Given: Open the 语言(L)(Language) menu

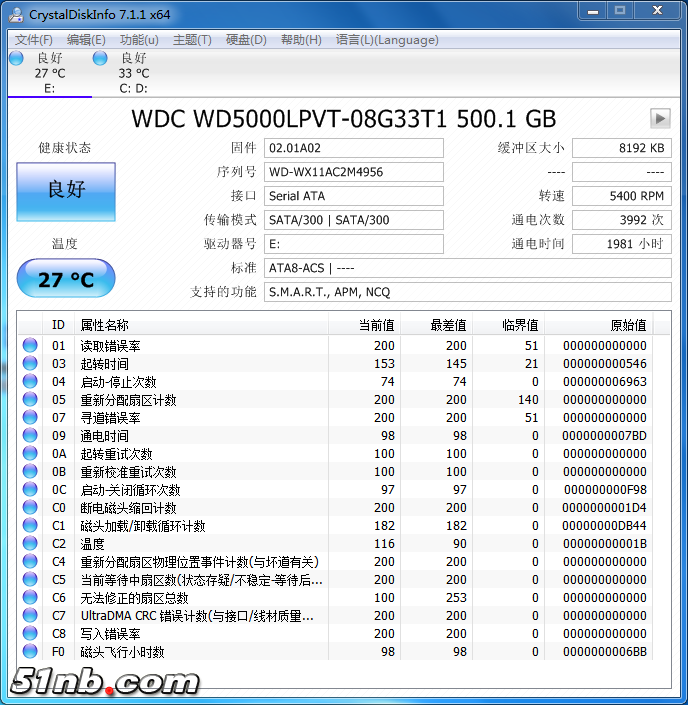Looking at the screenshot, I should (387, 40).
